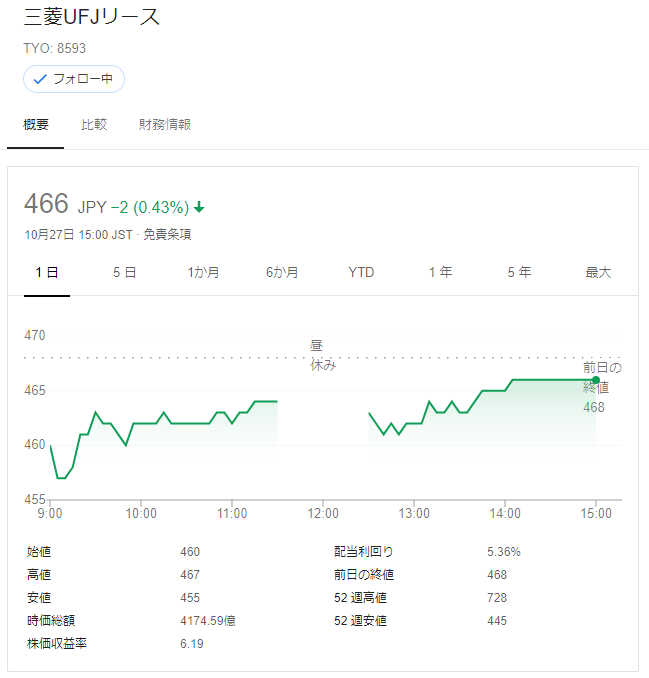Select the 5 年 chart range
Screen dimensions: 649x678
[x=519, y=272]
